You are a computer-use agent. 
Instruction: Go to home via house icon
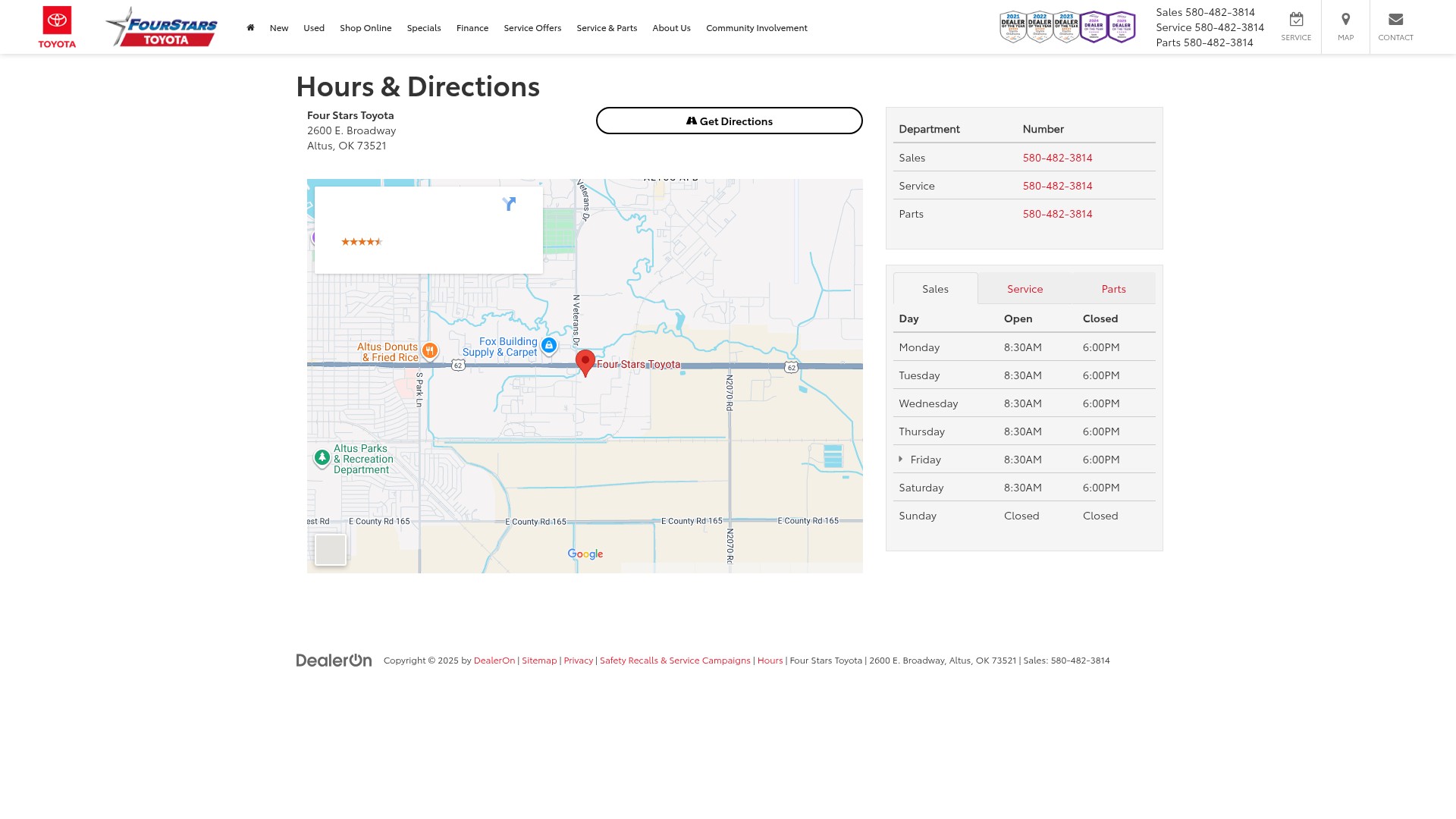[x=250, y=27]
